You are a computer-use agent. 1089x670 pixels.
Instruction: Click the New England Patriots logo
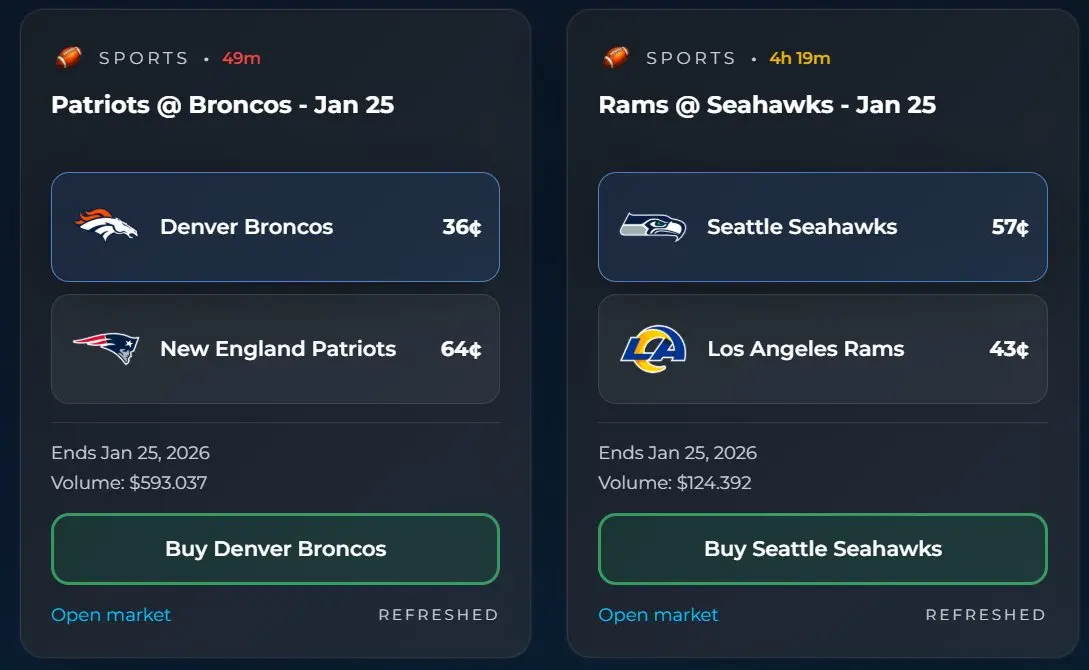[106, 349]
